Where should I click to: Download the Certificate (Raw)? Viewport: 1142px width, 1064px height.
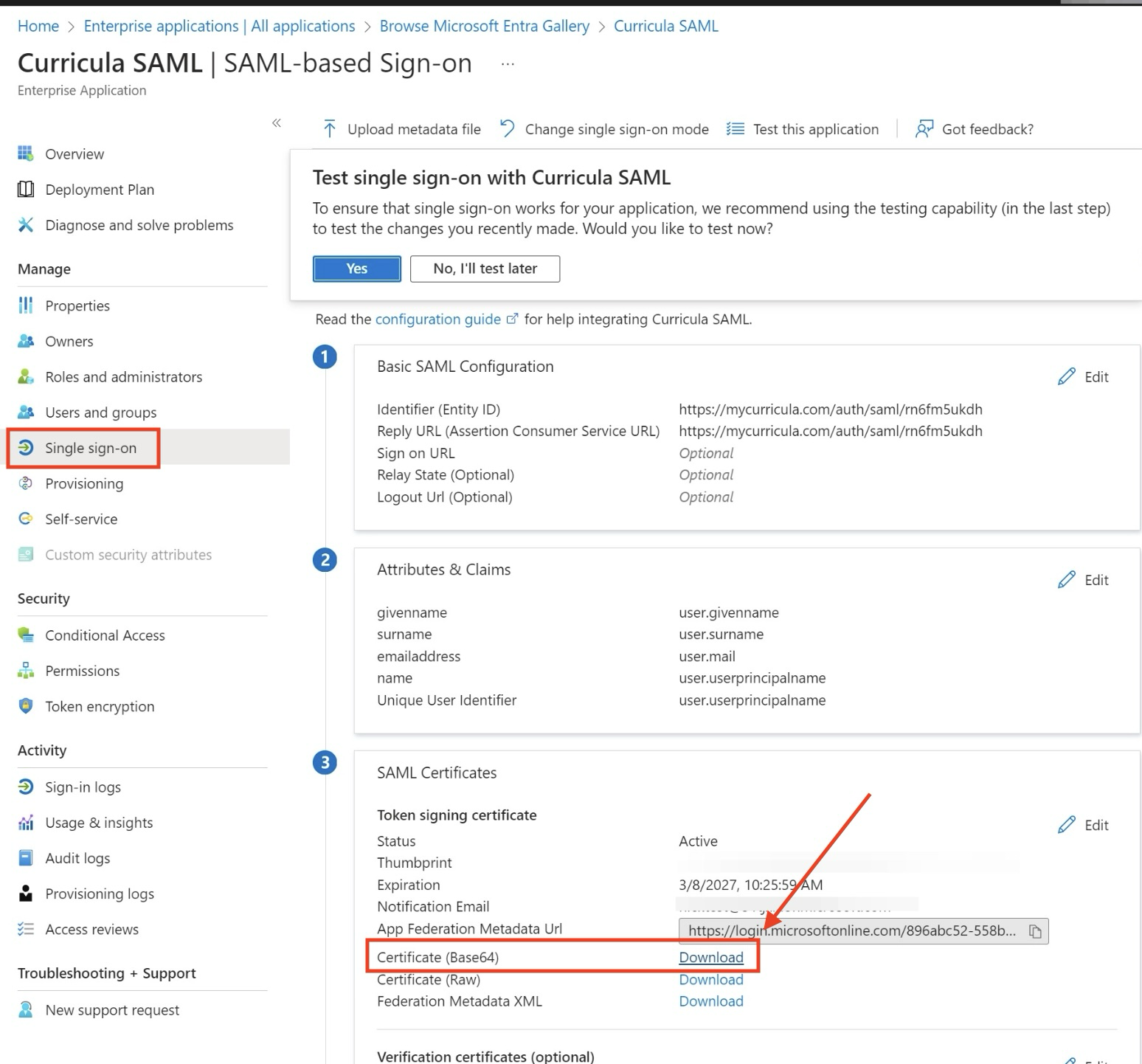(711, 979)
